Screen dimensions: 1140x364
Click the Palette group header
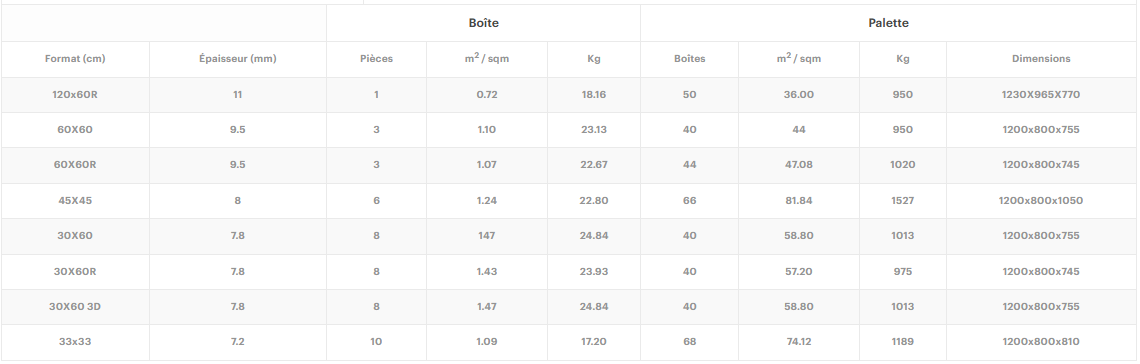coord(888,23)
